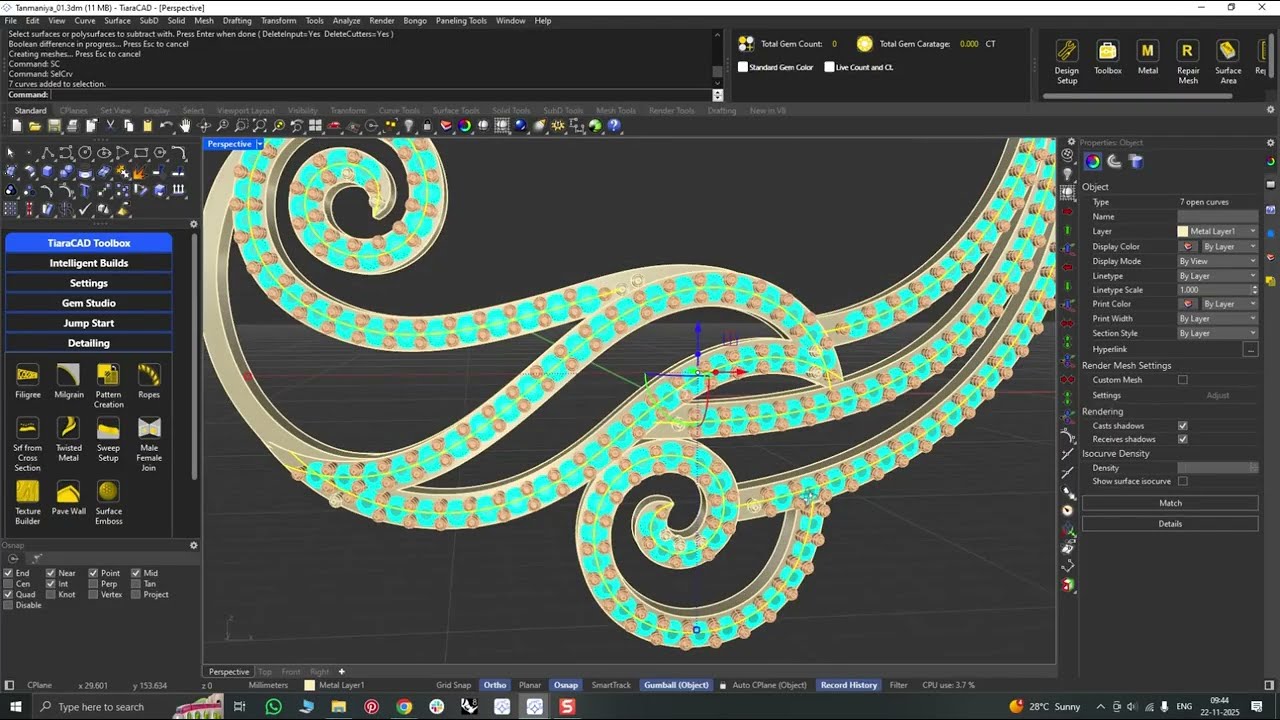Open the Print Width dropdown
This screenshot has width=1280, height=720.
point(1218,318)
